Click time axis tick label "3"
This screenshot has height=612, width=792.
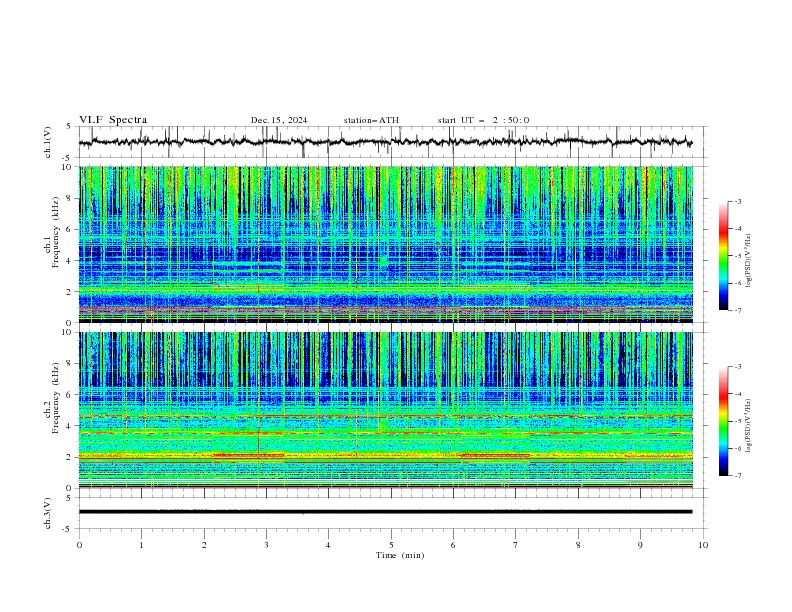coord(266,545)
